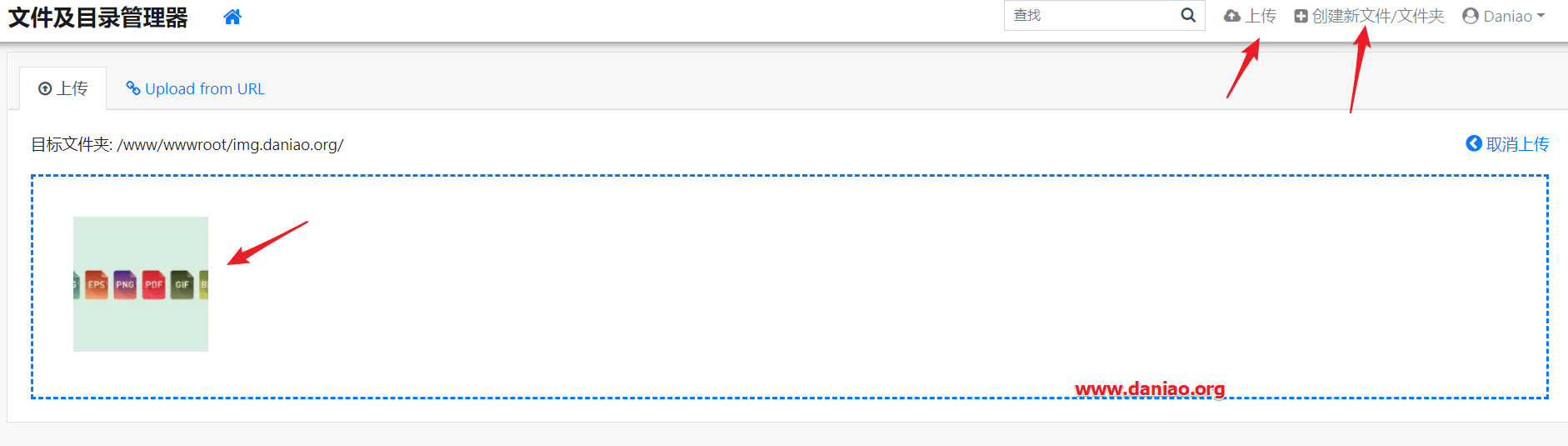Click 创建新文件/文件夹 in the top bar

point(1369,16)
